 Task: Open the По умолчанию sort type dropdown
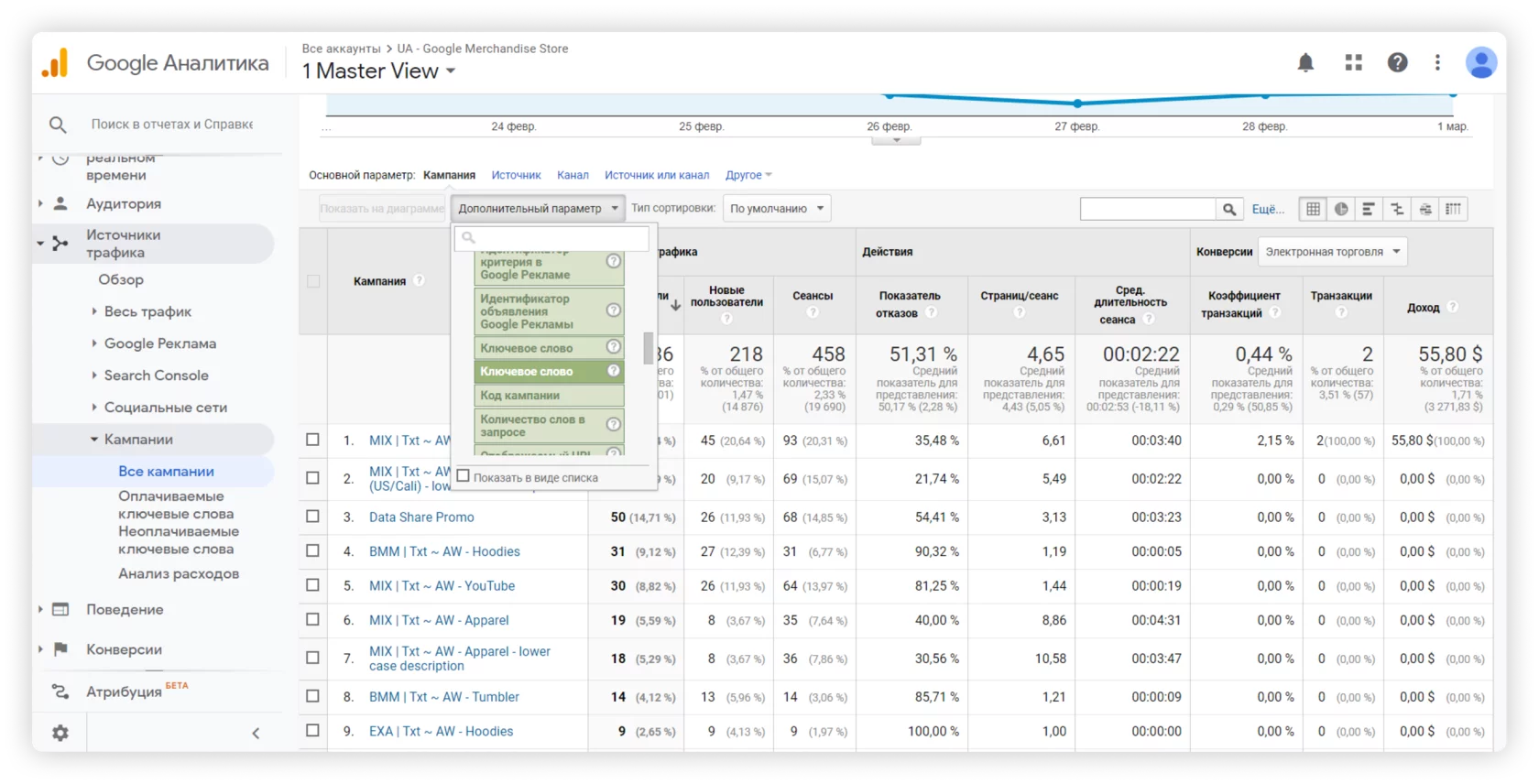click(x=776, y=209)
